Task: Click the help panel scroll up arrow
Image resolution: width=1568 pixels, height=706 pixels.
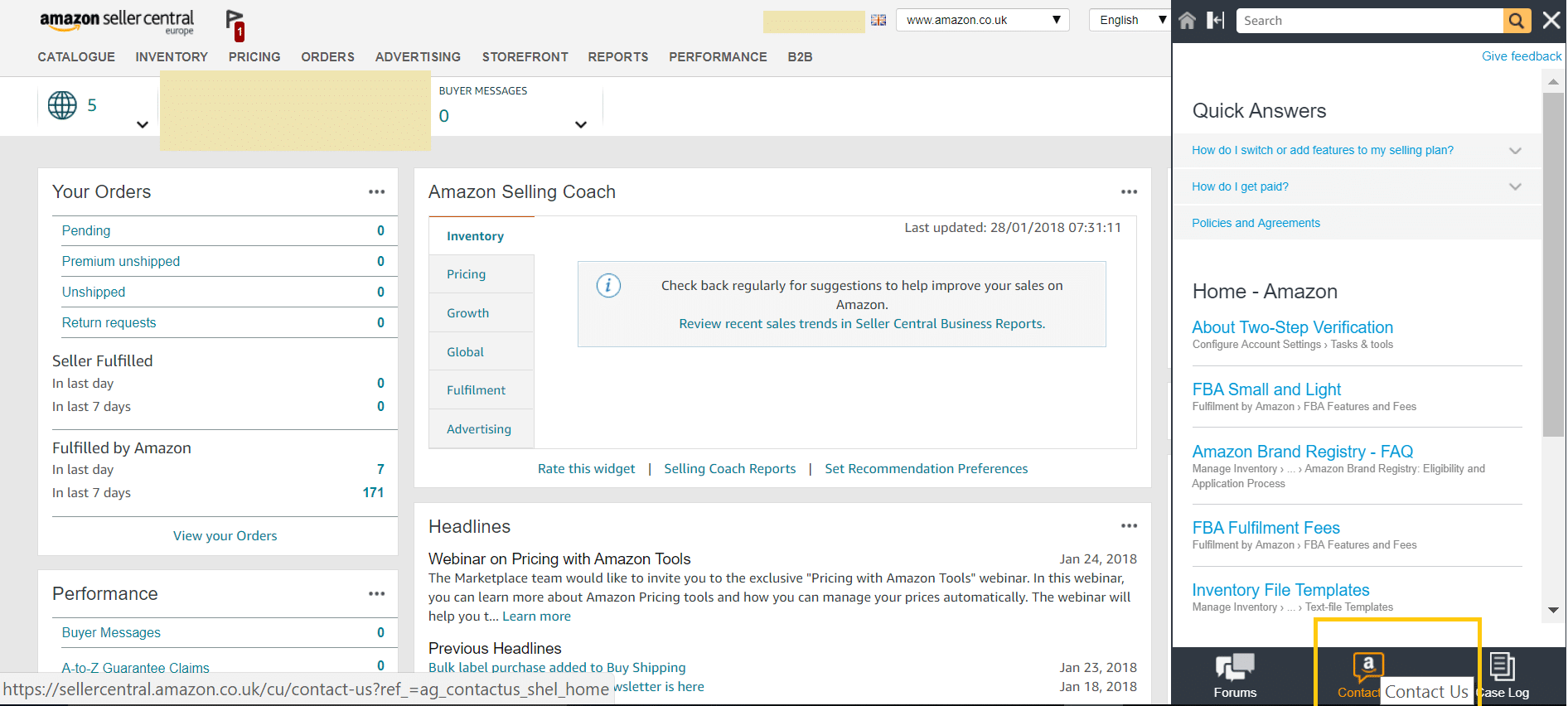Action: click(1553, 81)
